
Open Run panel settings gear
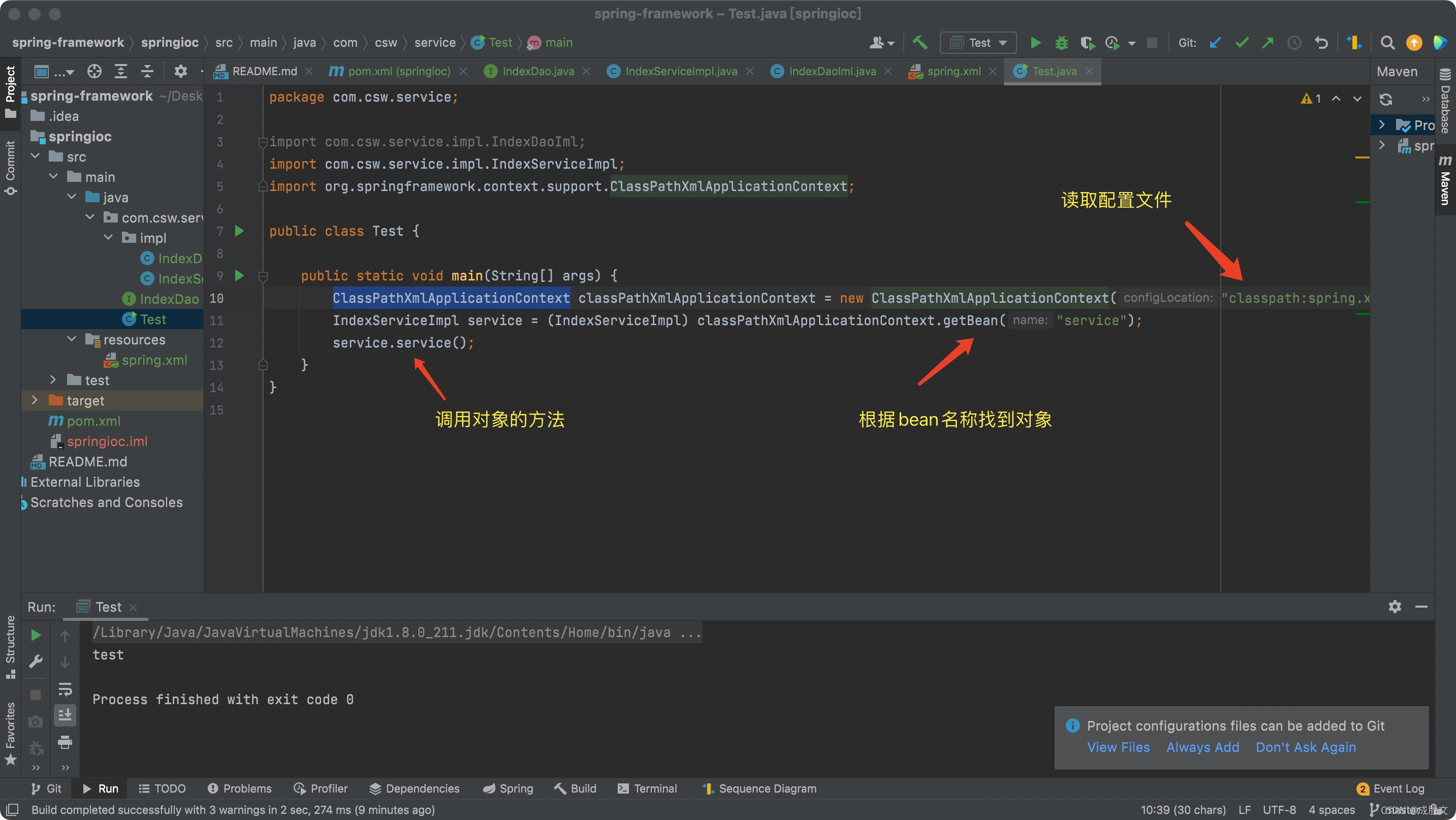click(x=1395, y=607)
